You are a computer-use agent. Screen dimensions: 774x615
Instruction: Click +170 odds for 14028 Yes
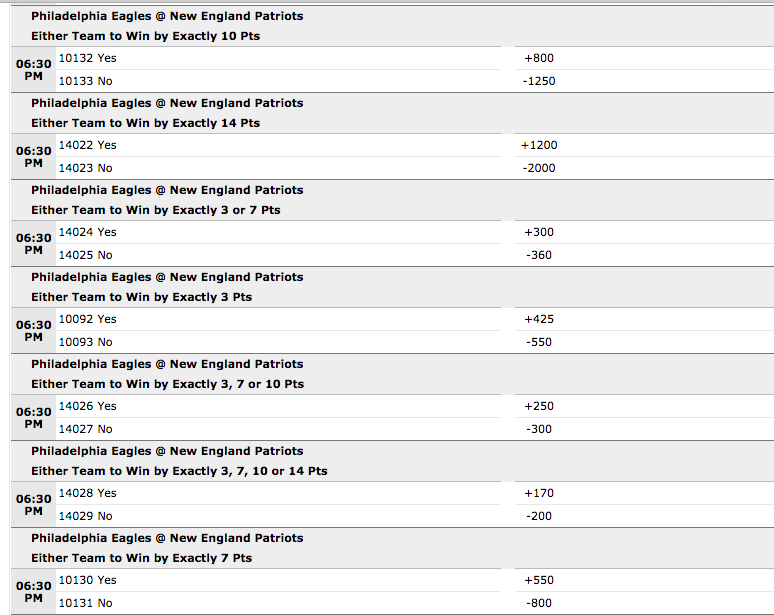coord(539,493)
